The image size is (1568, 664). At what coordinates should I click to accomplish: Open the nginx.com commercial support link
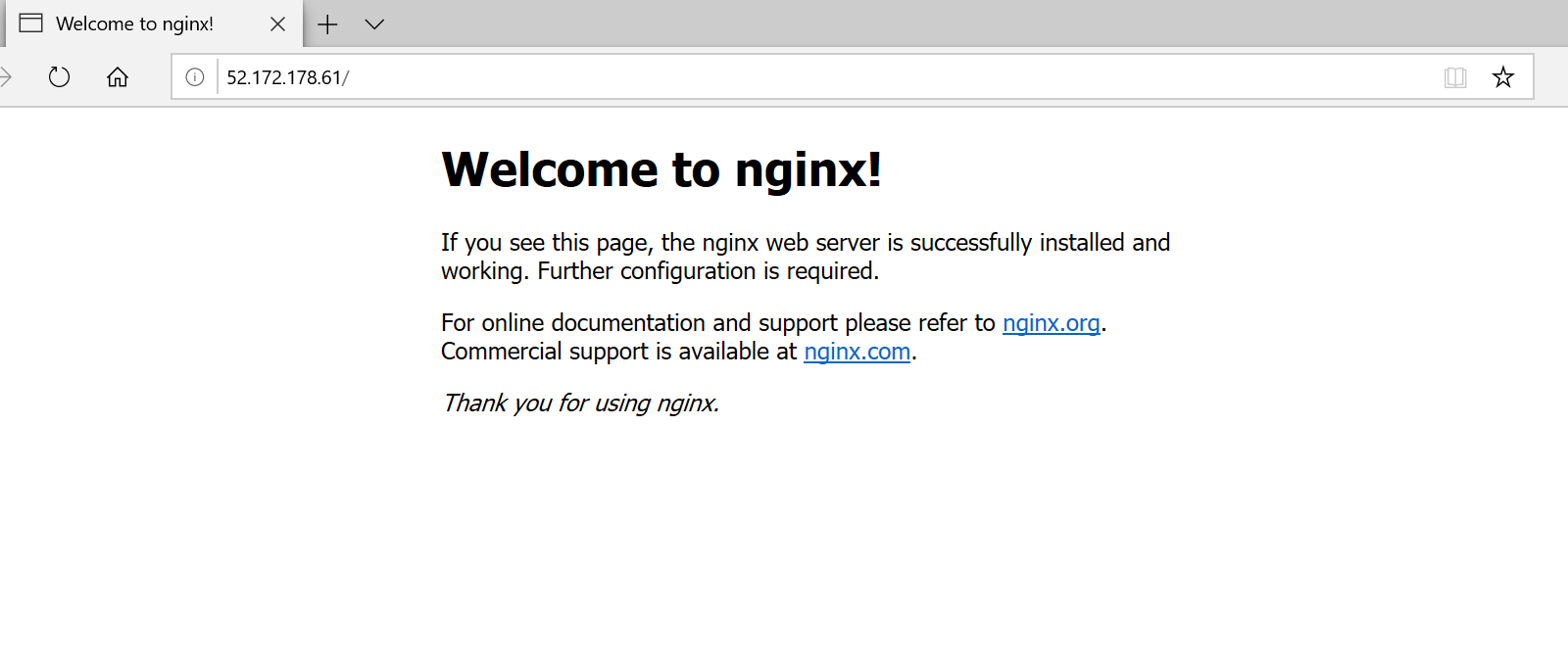coord(857,352)
